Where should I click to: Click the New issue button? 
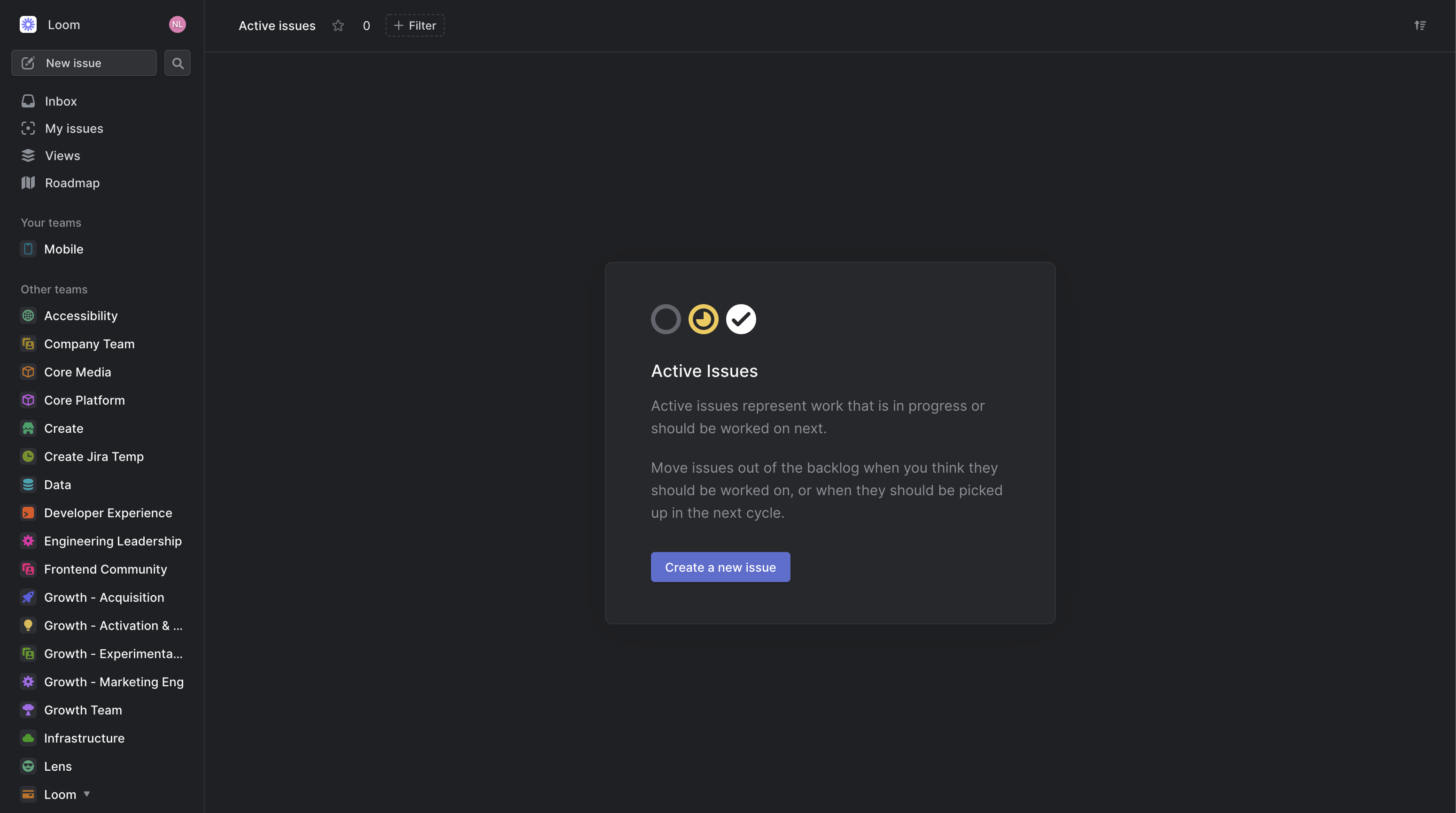click(x=84, y=63)
